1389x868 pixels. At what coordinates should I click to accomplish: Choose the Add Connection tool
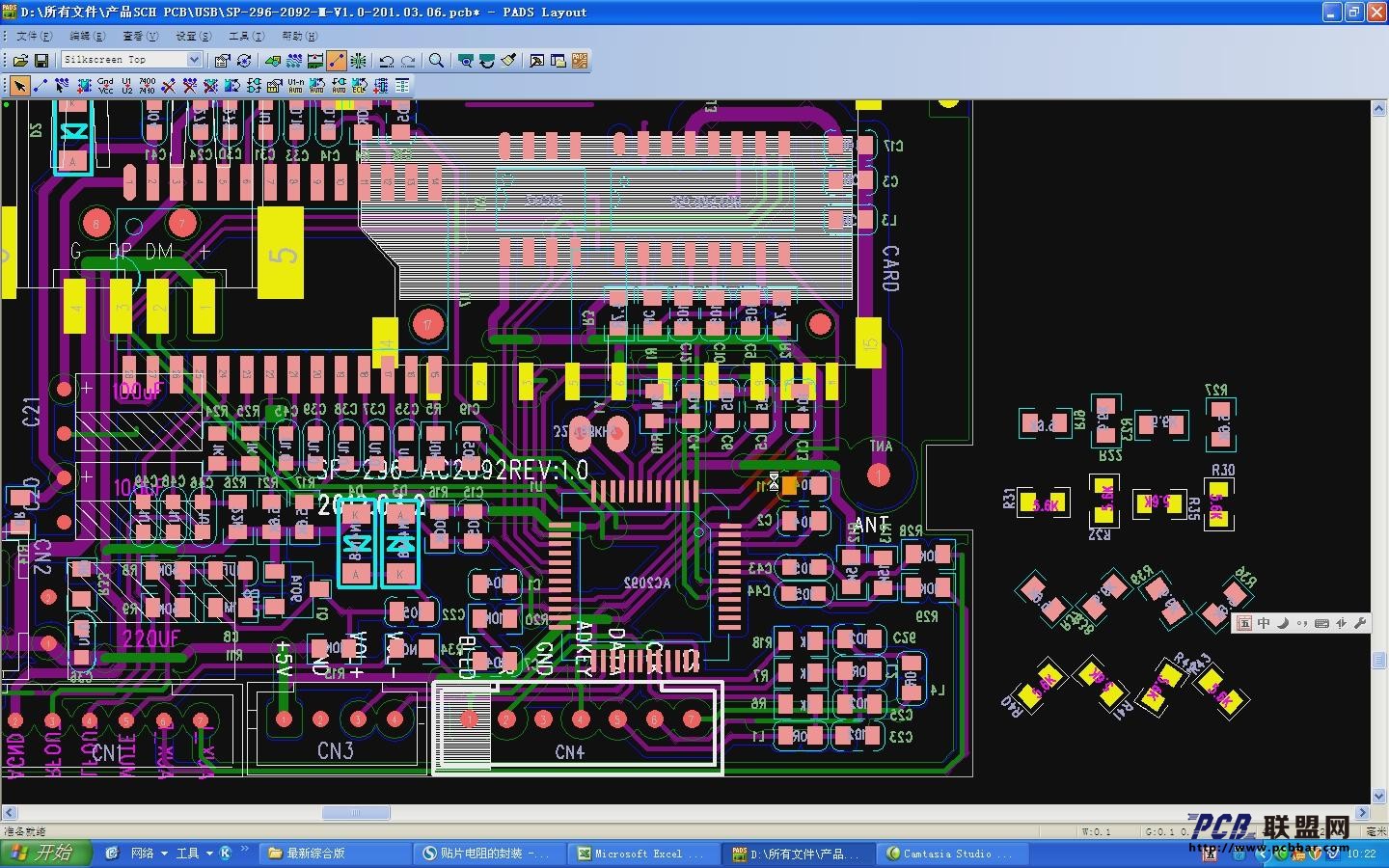(41, 86)
